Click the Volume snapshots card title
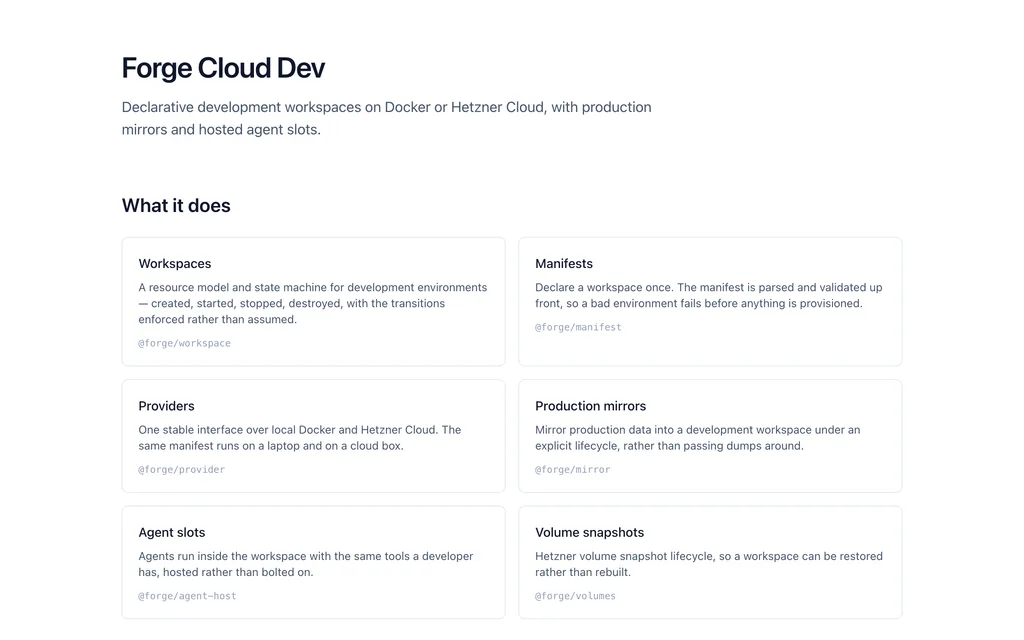 [x=589, y=533]
